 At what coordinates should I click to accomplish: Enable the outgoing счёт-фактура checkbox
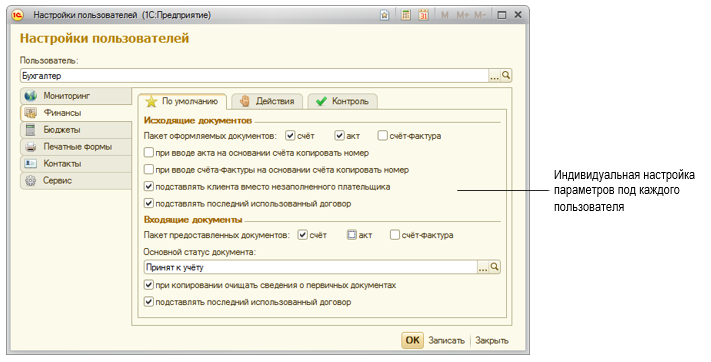[383, 136]
